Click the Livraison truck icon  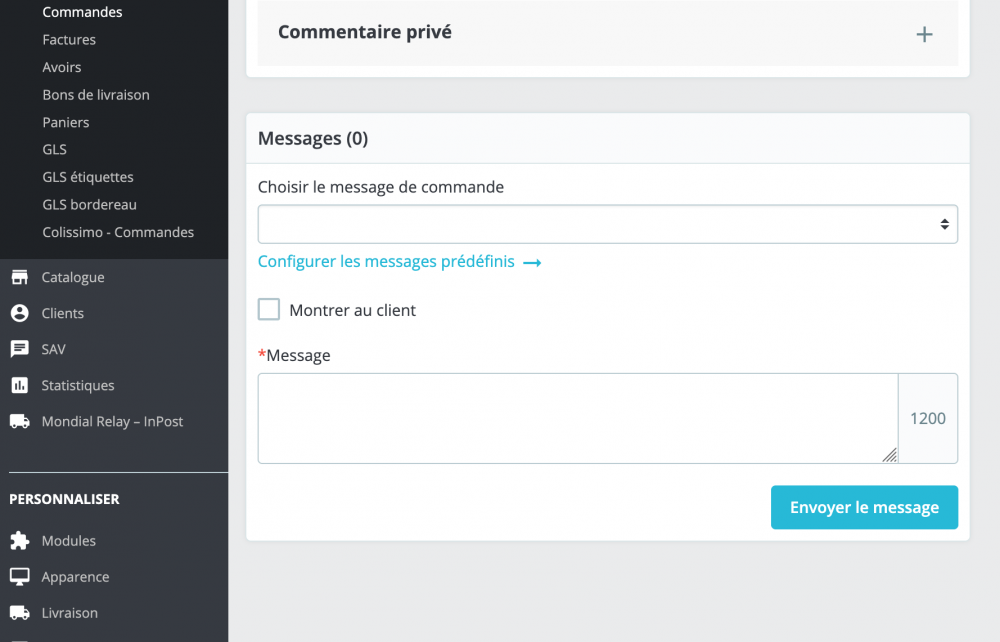coord(19,613)
